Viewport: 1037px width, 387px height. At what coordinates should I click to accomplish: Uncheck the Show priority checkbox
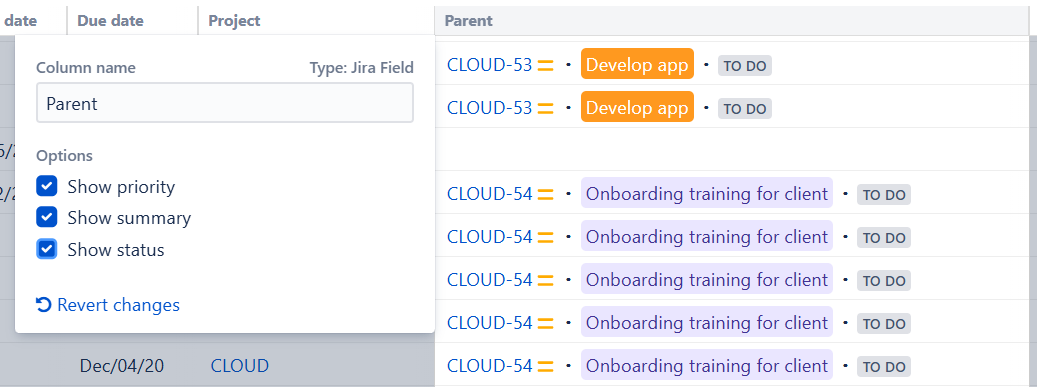(46, 187)
